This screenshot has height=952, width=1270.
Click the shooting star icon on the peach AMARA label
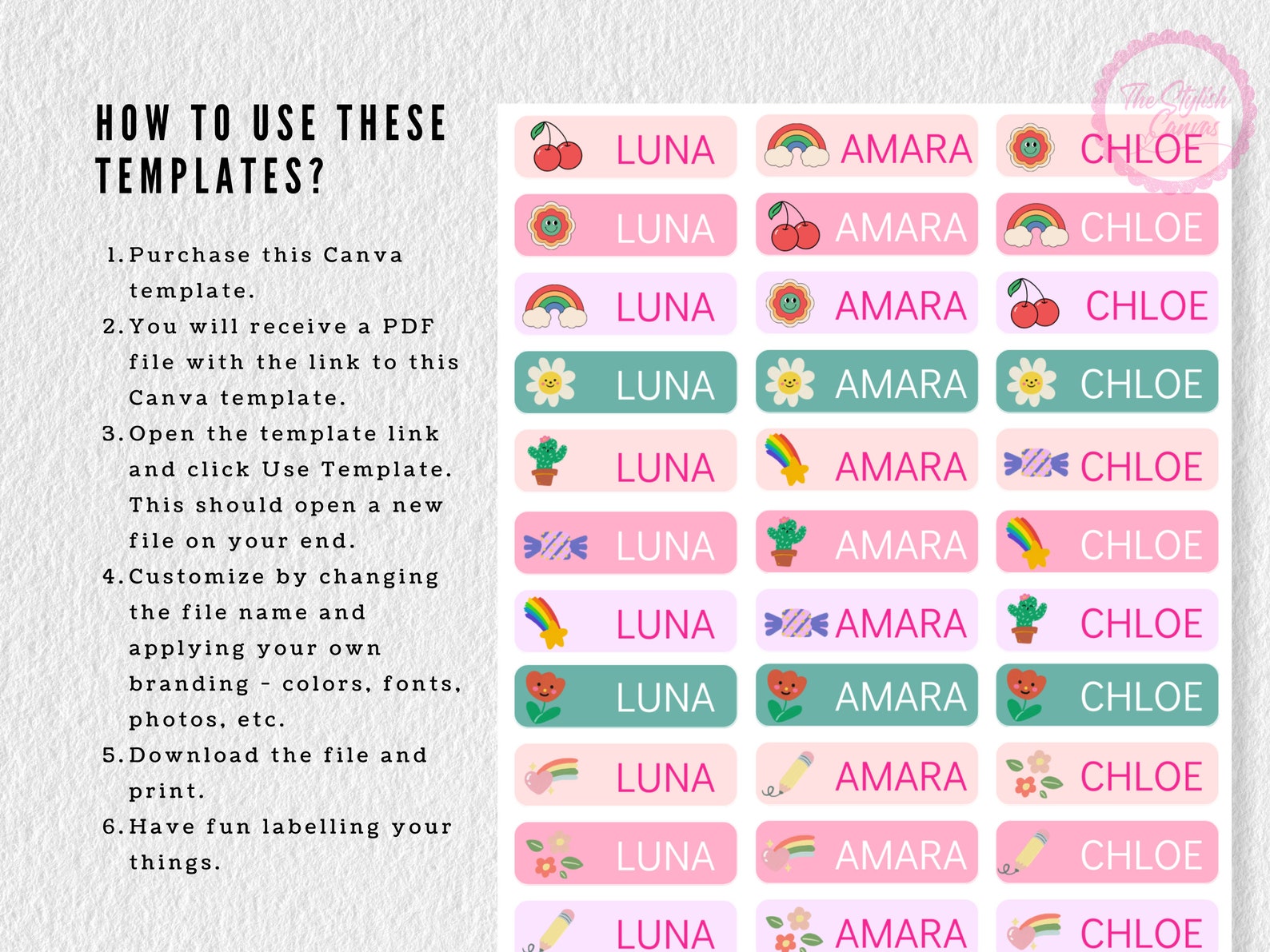pos(786,460)
